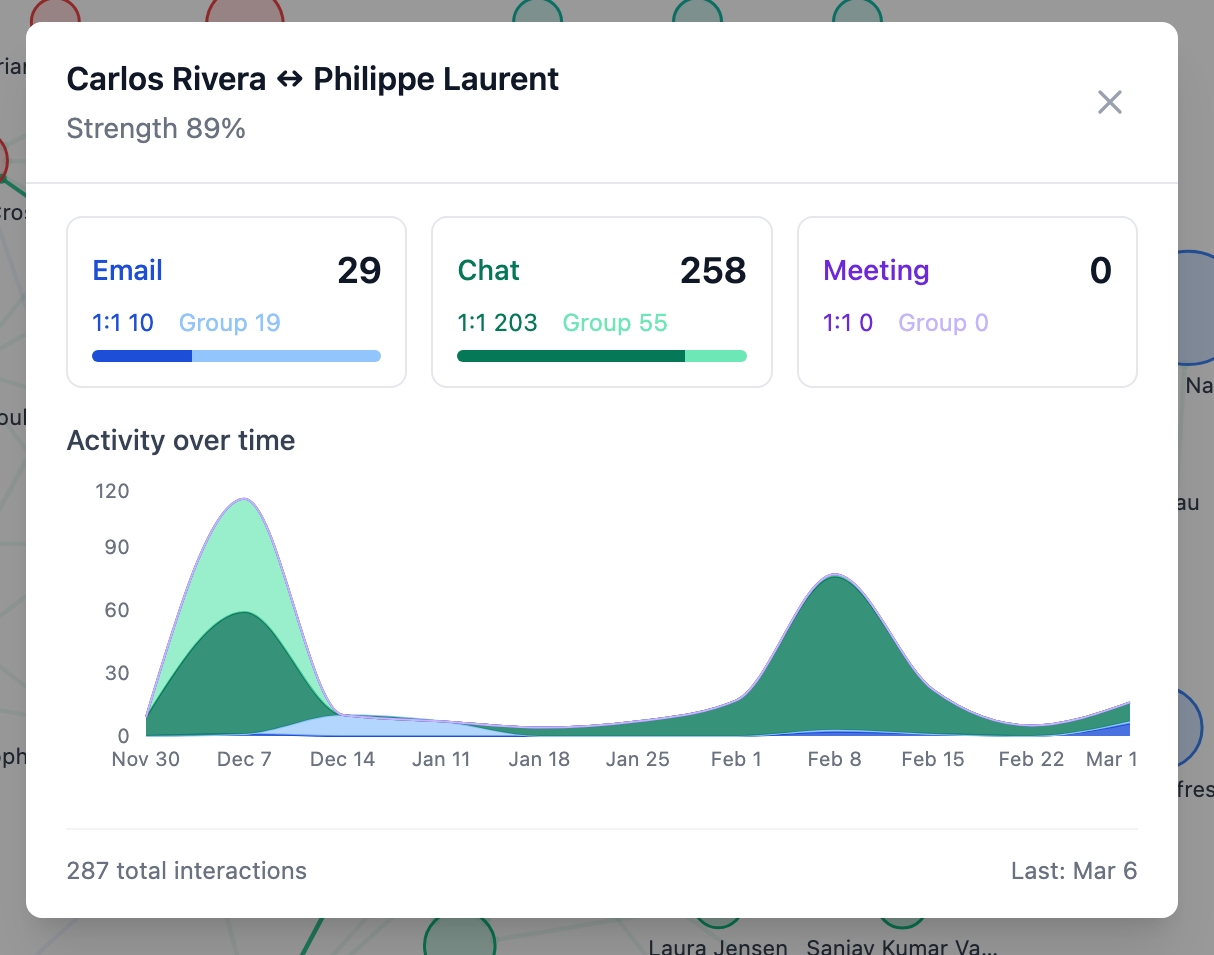Screen dimensions: 1214x955
Task: Click the 'Group 19' email label
Action: point(229,323)
